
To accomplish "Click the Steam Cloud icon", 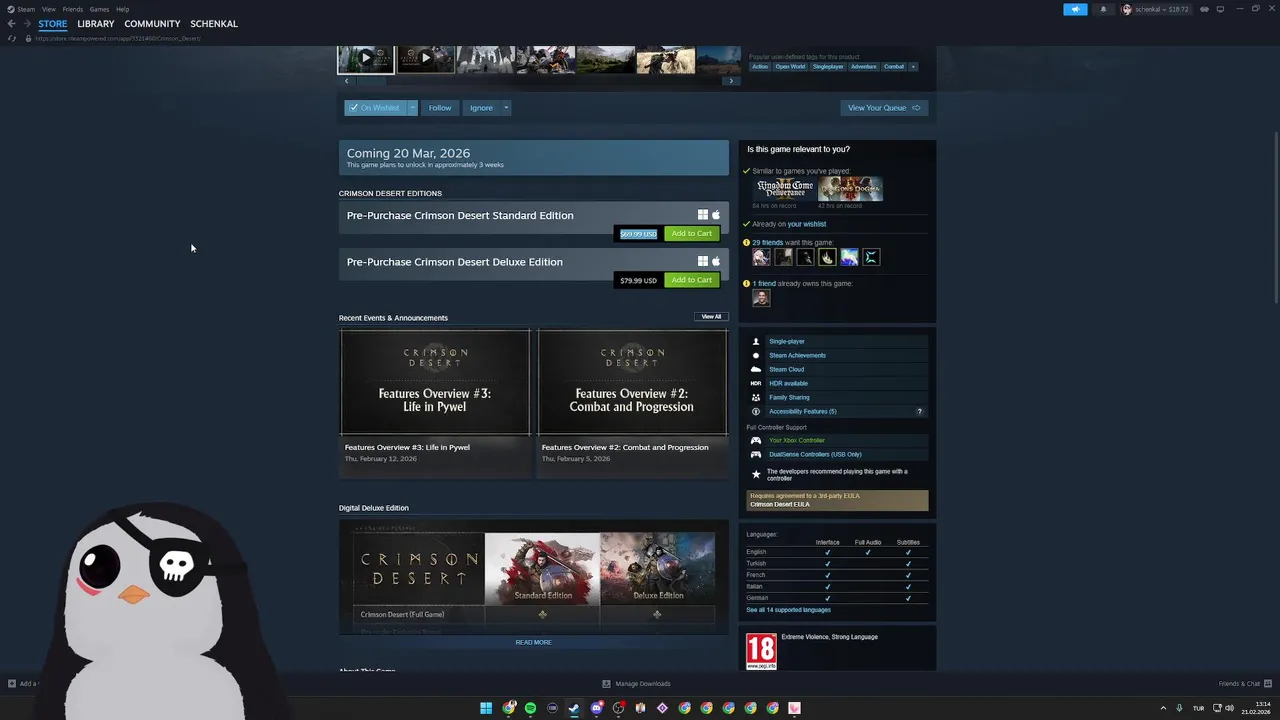I will 756,369.
